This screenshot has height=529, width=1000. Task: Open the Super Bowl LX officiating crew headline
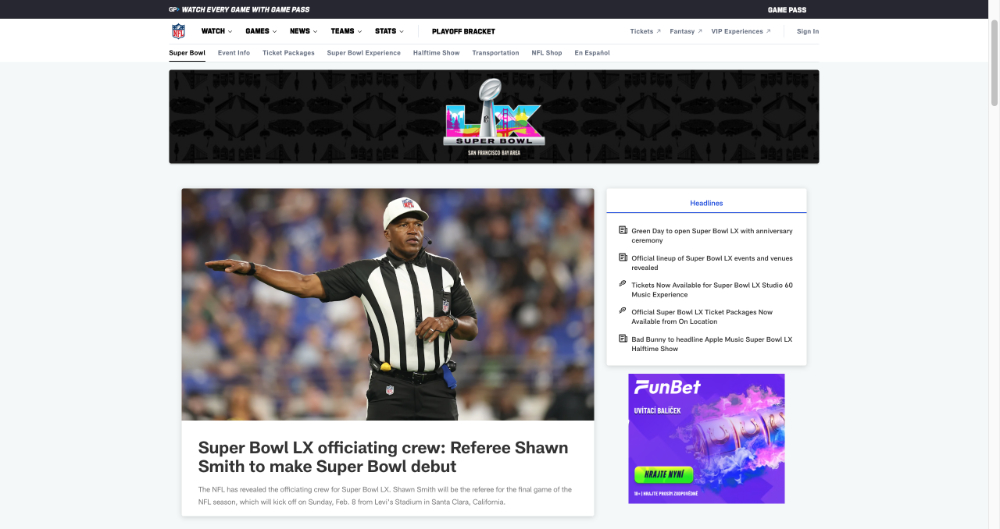(383, 457)
